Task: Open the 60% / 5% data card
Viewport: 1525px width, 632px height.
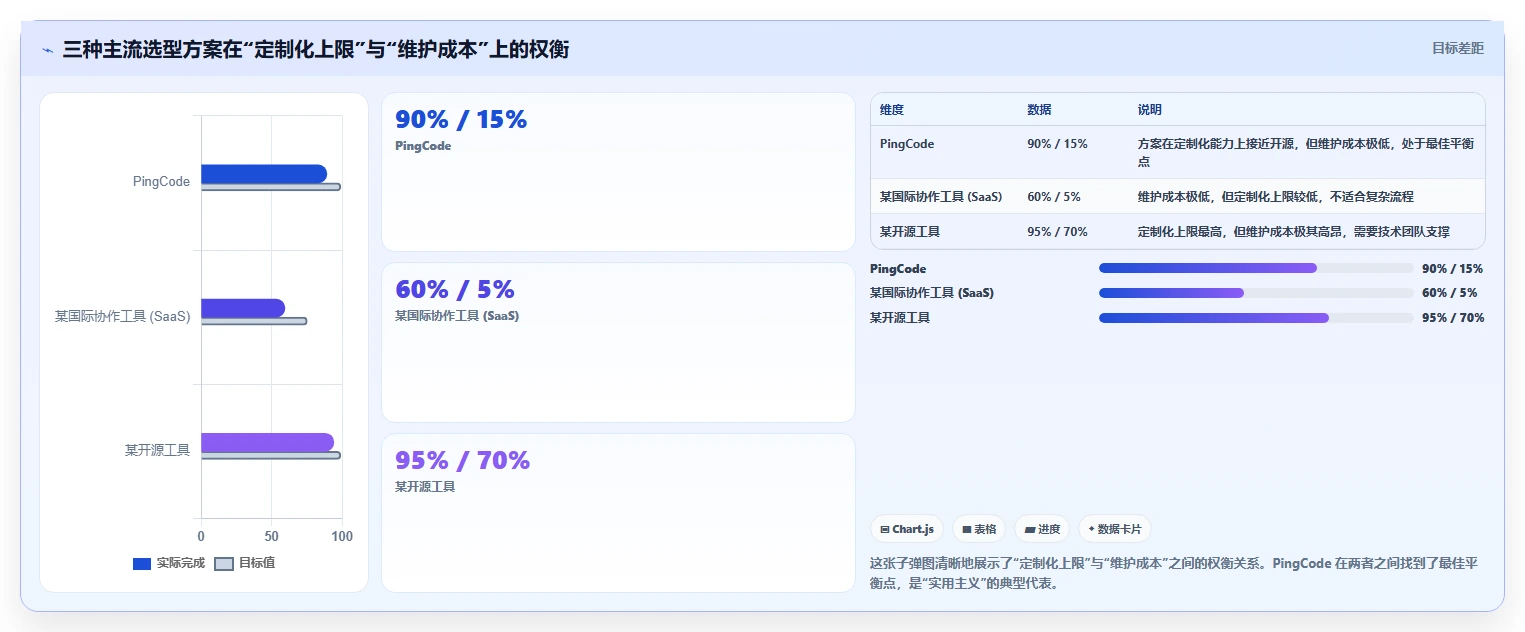Action: (x=618, y=342)
